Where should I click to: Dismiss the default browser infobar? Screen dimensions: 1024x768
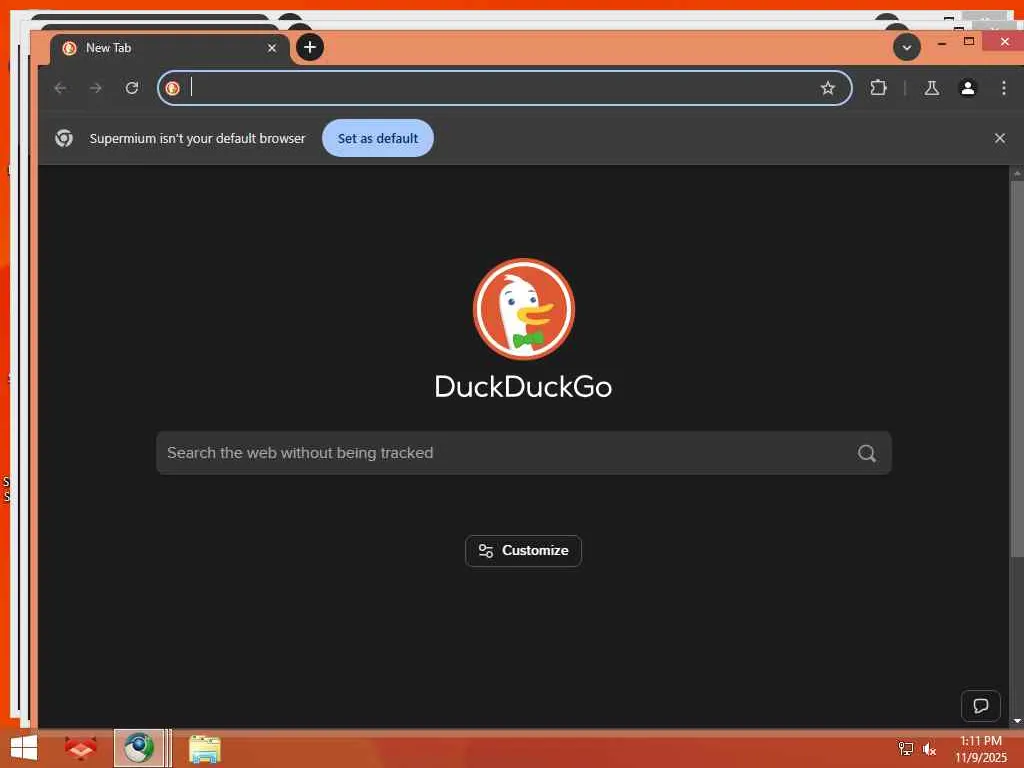(x=999, y=138)
